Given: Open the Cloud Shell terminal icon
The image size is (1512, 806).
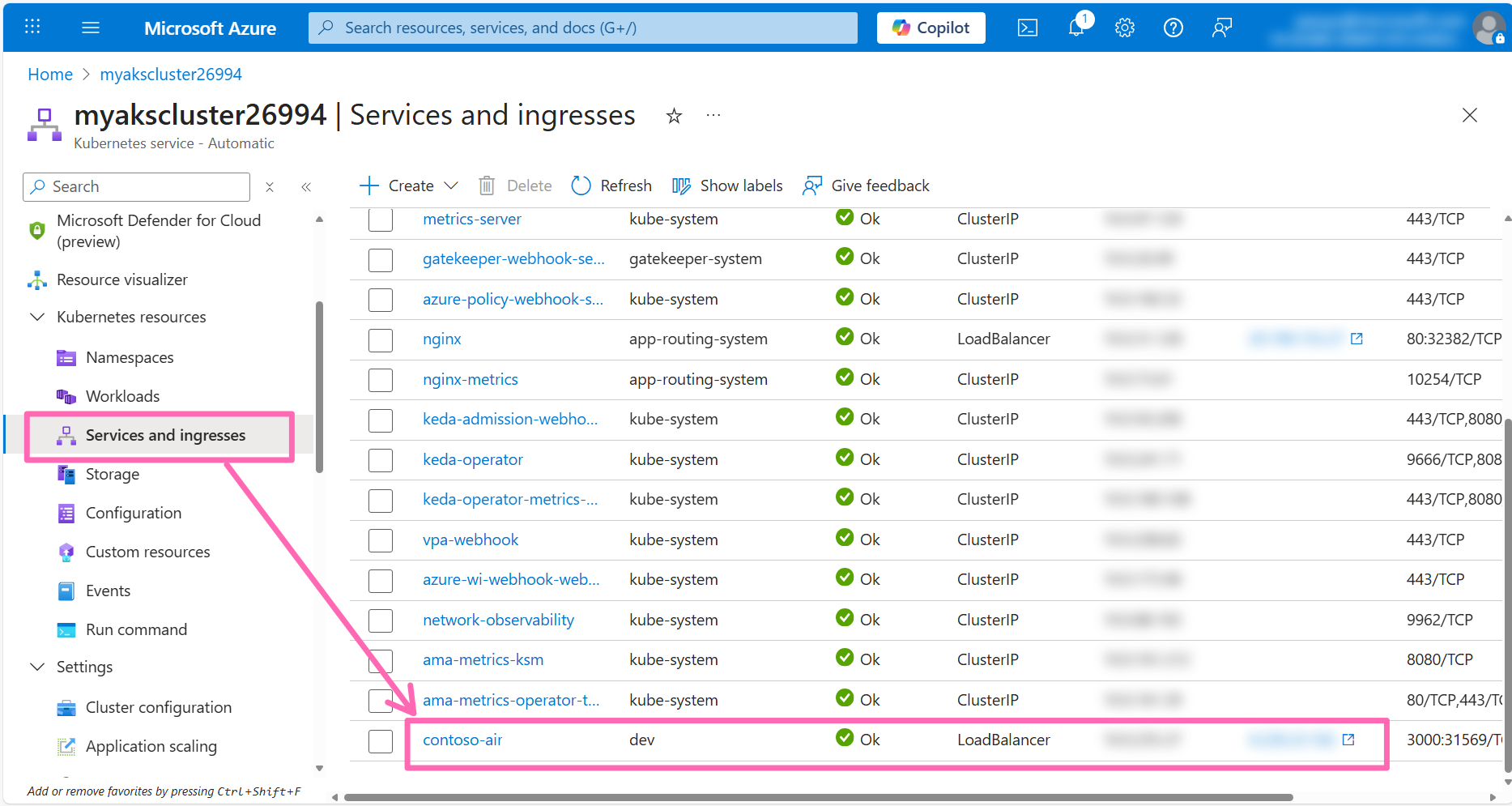Looking at the screenshot, I should [1027, 28].
